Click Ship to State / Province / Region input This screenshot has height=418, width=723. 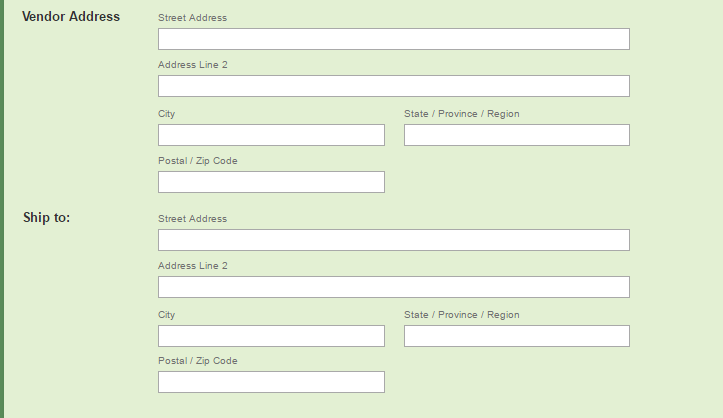click(x=516, y=336)
